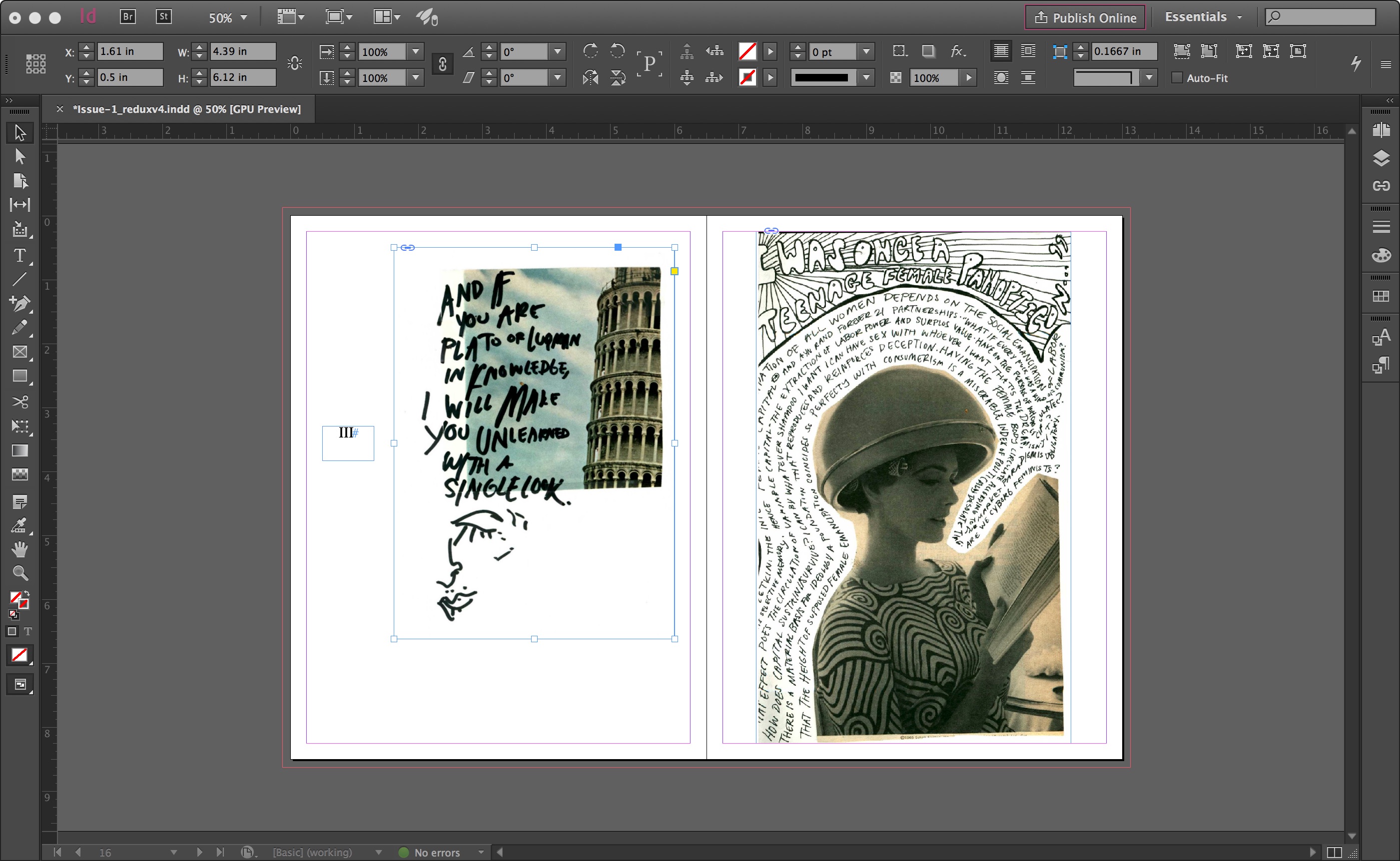The image size is (1400, 861).
Task: Enable the Auto-Fit checkbox
Action: (1177, 78)
